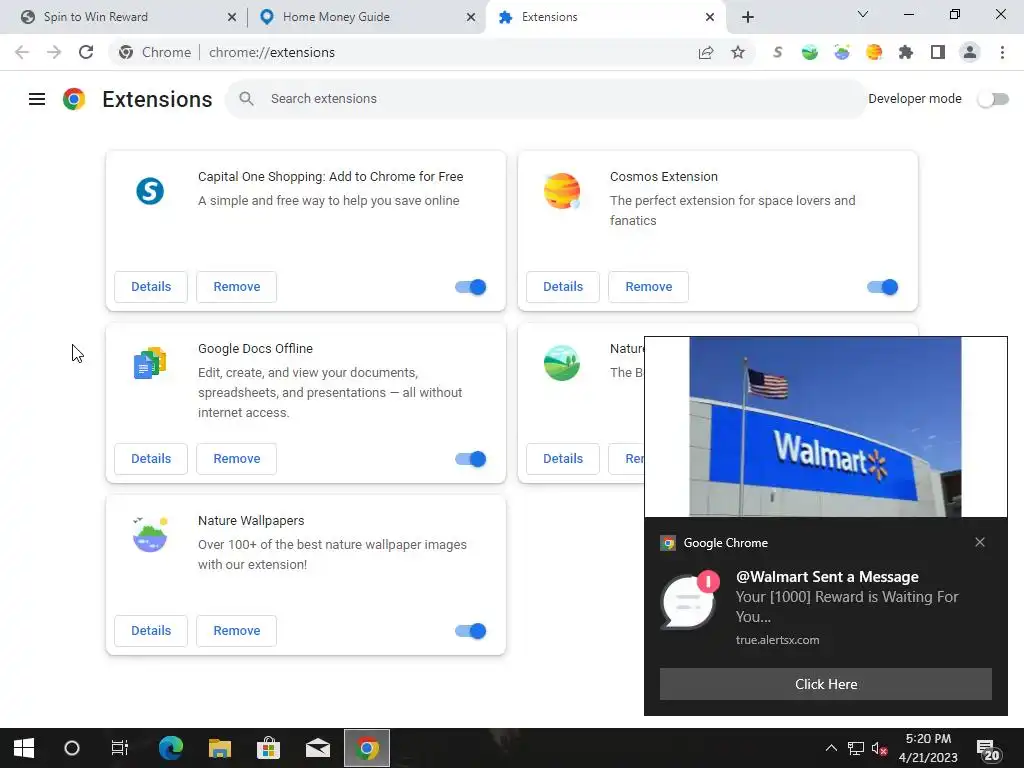Open Chrome's three-dot menu
Image resolution: width=1024 pixels, height=768 pixels.
click(x=1002, y=52)
